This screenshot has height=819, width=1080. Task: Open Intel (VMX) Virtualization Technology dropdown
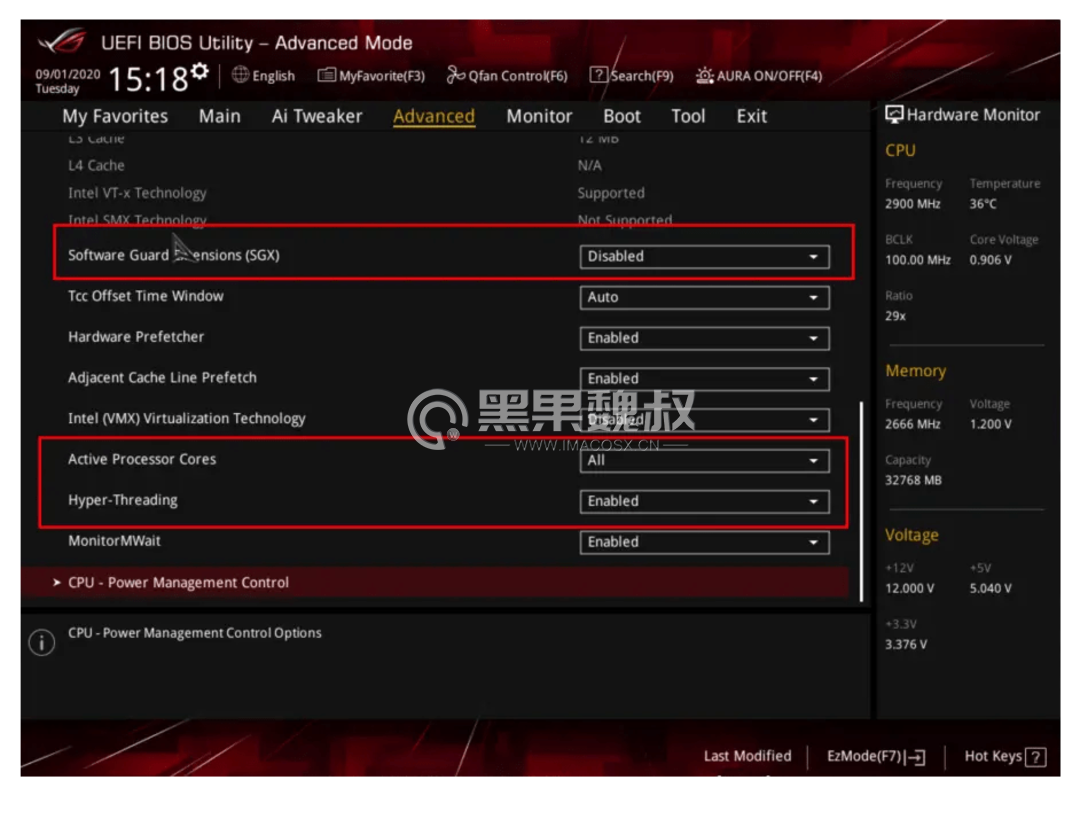tap(704, 419)
